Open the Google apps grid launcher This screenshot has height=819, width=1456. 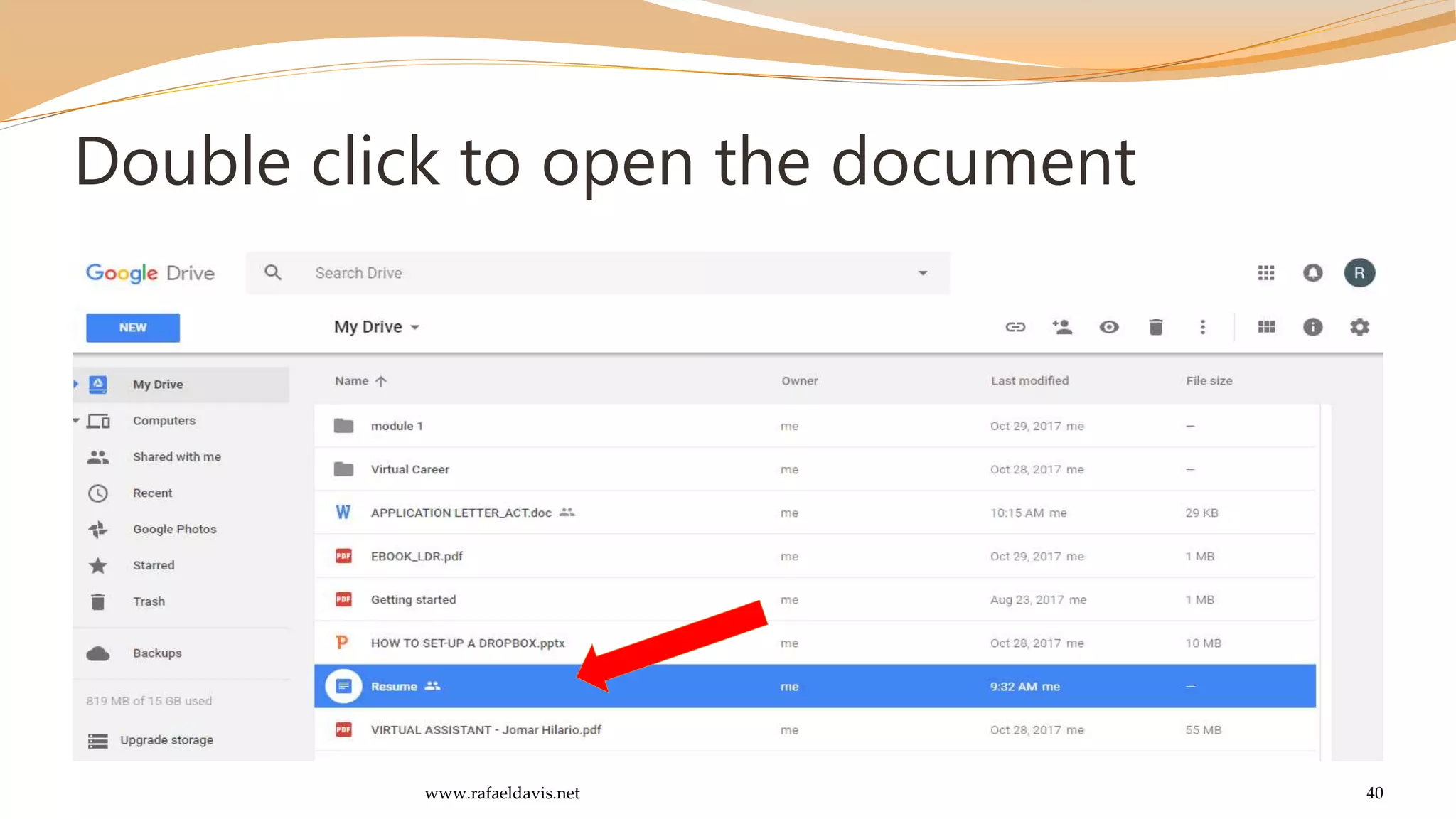pos(1266,273)
